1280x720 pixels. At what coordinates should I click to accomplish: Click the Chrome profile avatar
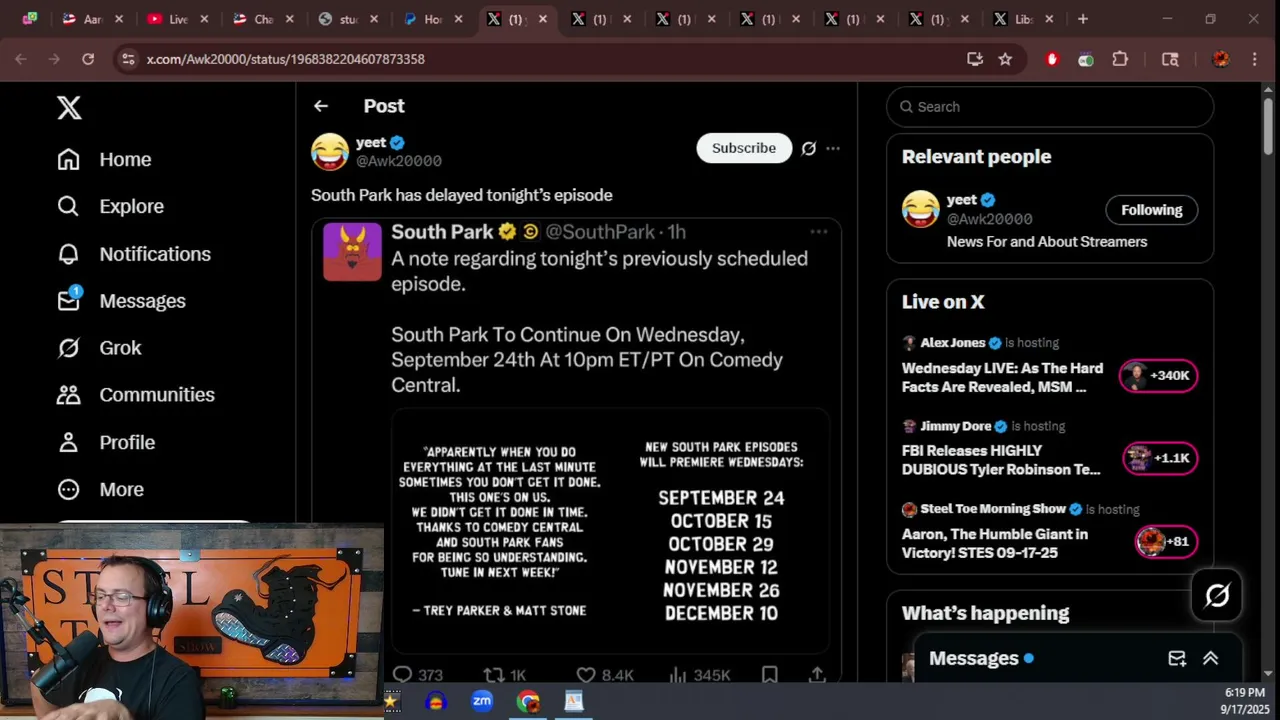tap(1221, 59)
